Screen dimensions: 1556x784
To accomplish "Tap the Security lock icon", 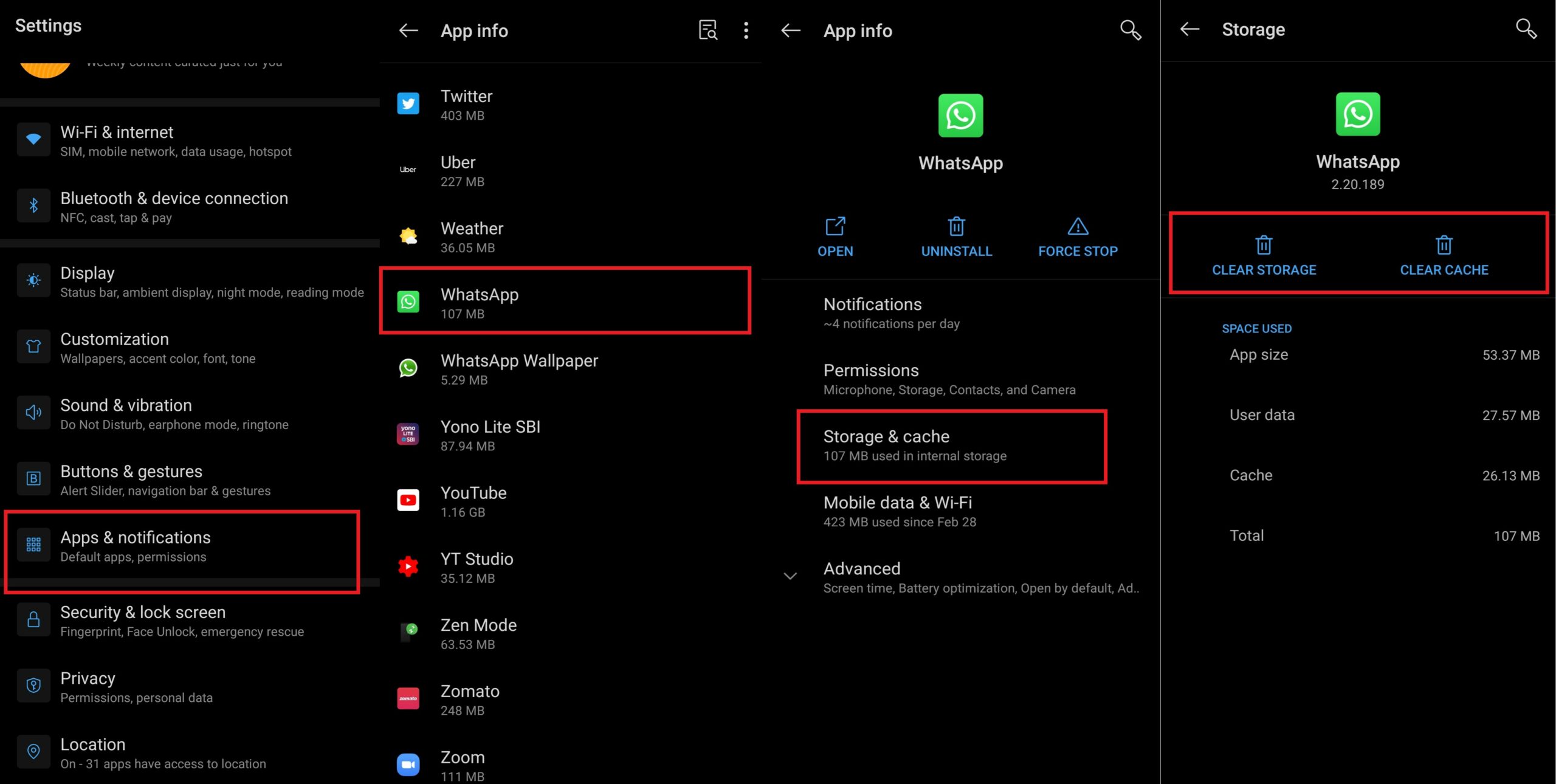I will tap(33, 619).
